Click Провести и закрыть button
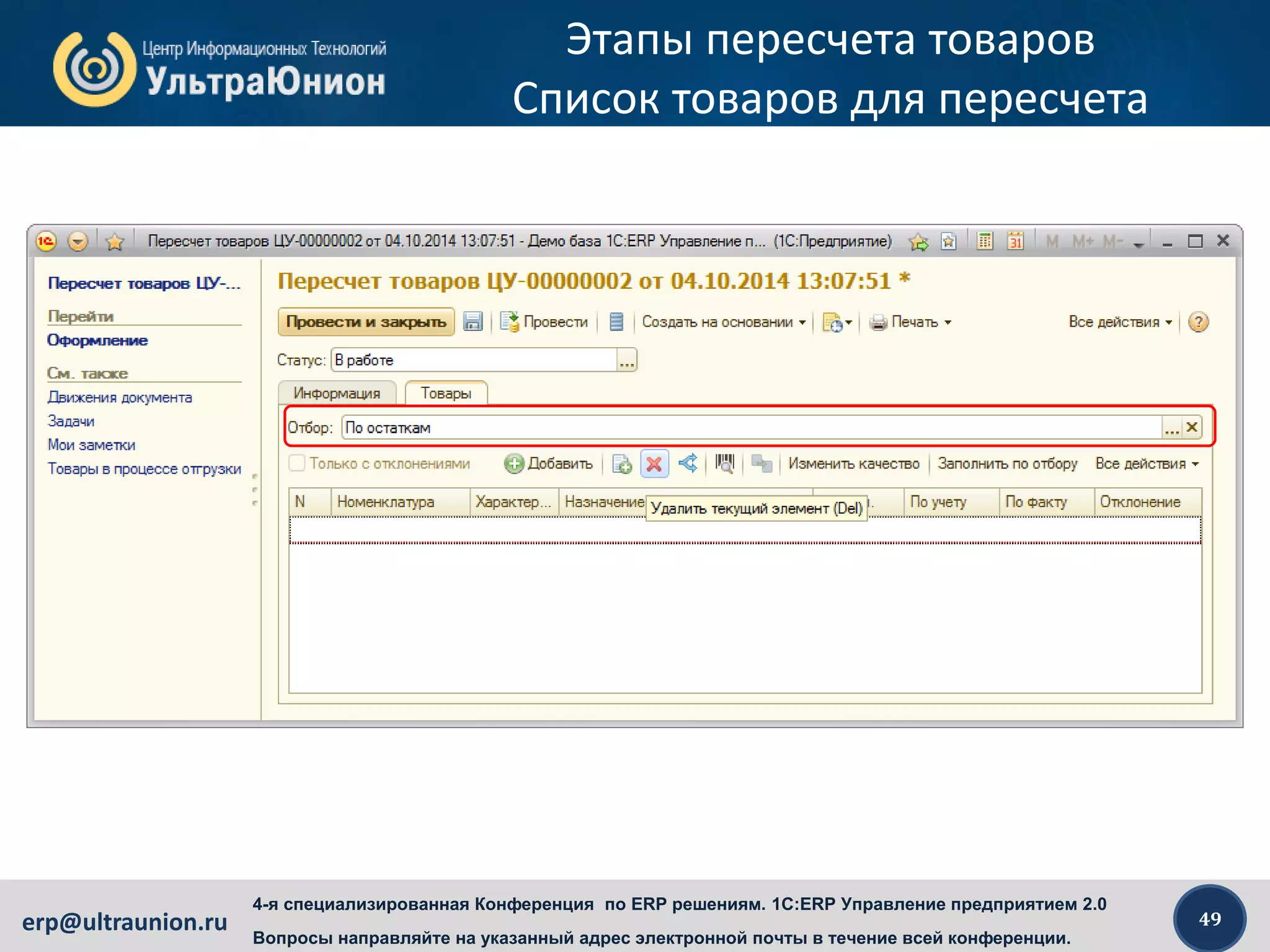This screenshot has height=952, width=1270. (366, 322)
